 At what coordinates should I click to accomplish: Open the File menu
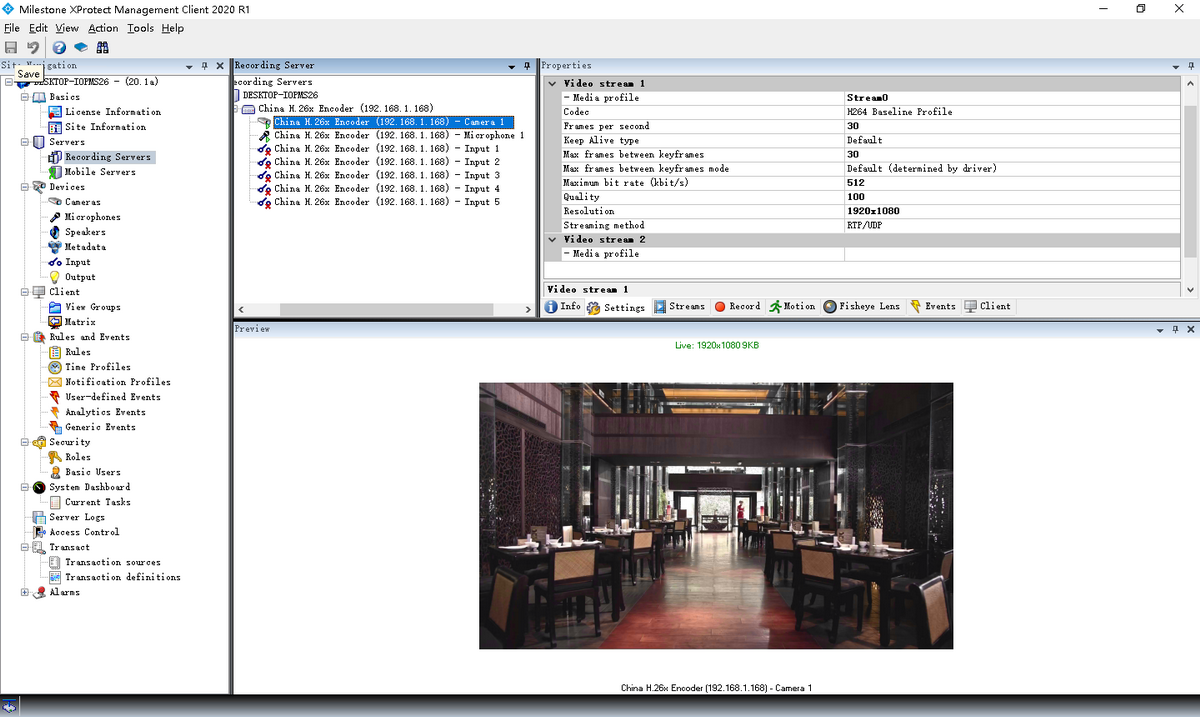(x=12, y=28)
